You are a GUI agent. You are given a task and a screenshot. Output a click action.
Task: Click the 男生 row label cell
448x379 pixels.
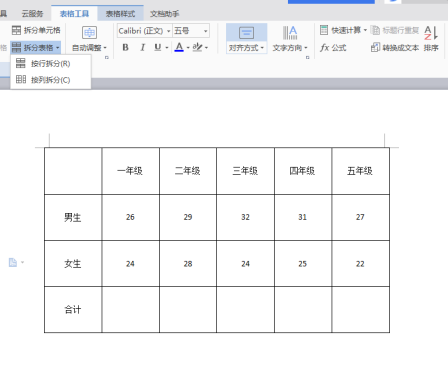[x=73, y=217]
